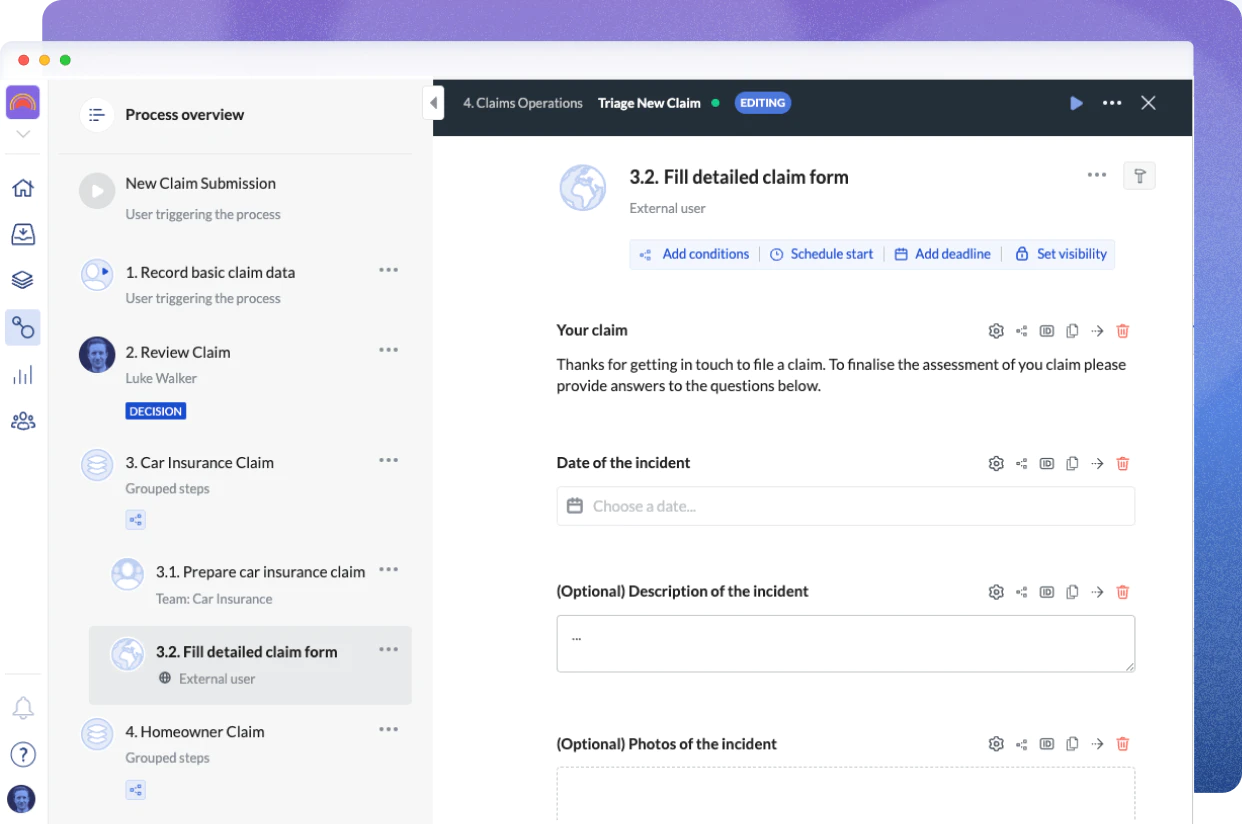This screenshot has width=1242, height=824.
Task: Click the Description of the incident textarea
Action: pos(846,643)
